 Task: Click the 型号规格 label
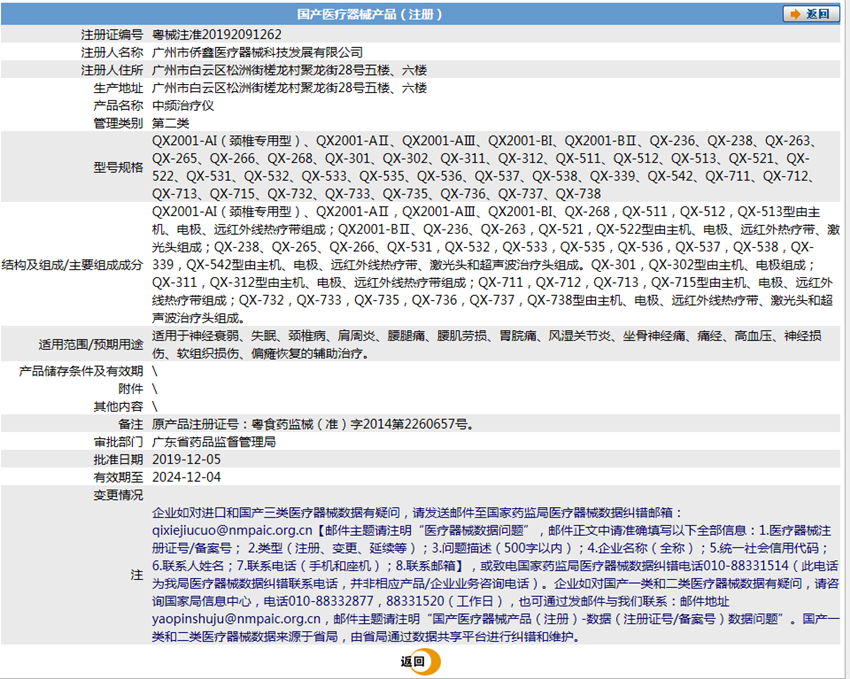[x=118, y=167]
